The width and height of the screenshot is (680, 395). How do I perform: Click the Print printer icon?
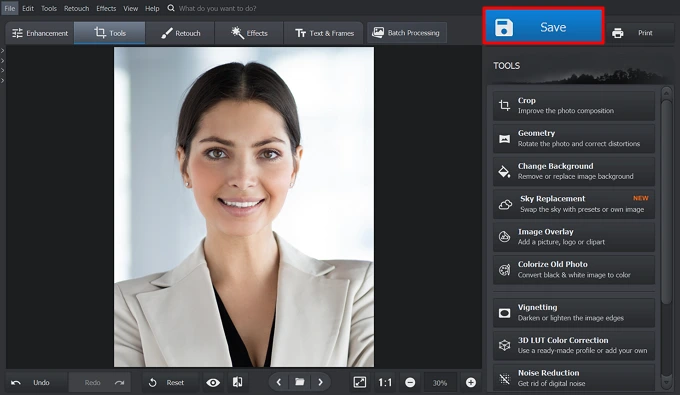coord(618,33)
